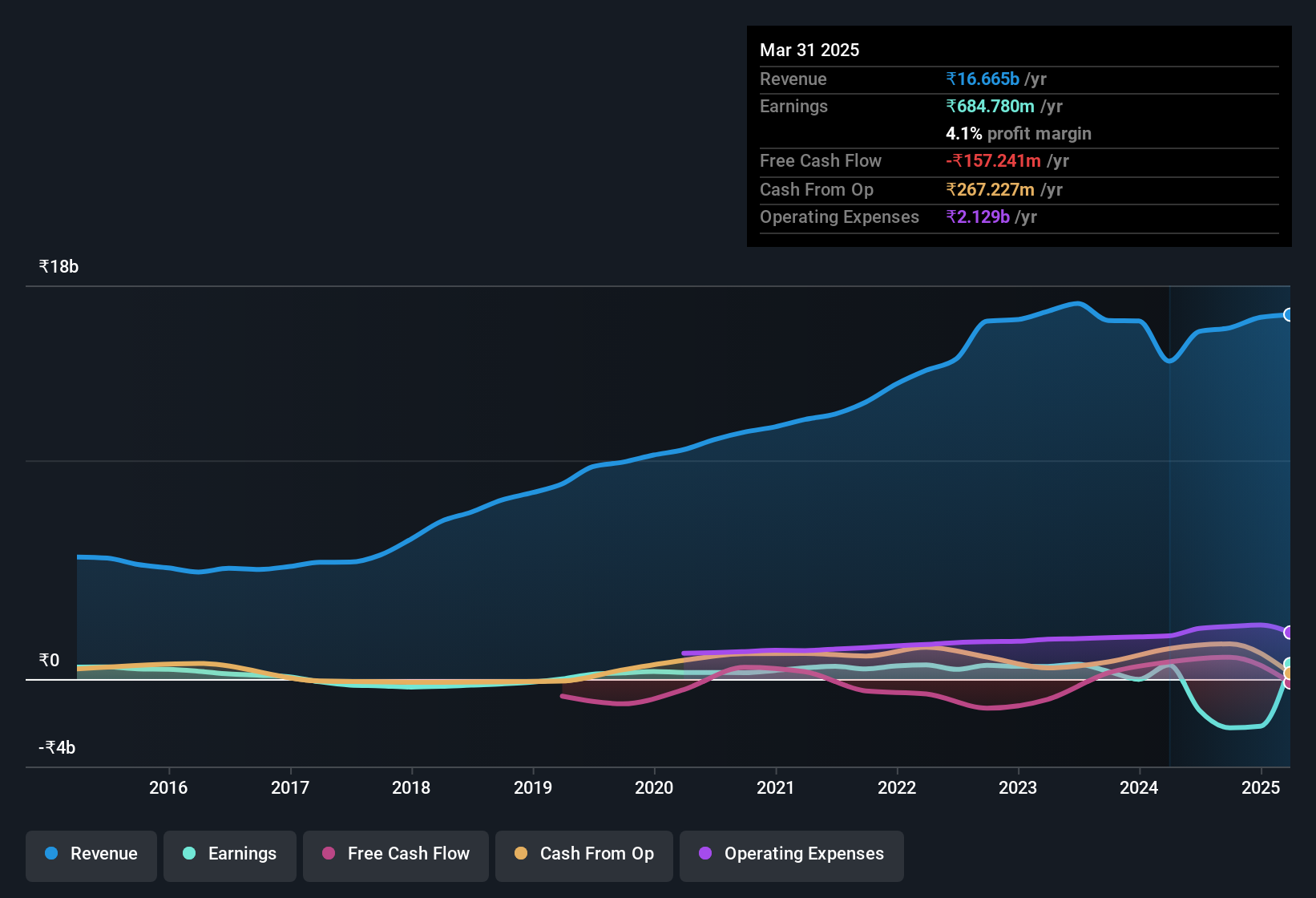The width and height of the screenshot is (1316, 898).
Task: Click the Earnings row label in tooltip
Action: (x=793, y=106)
